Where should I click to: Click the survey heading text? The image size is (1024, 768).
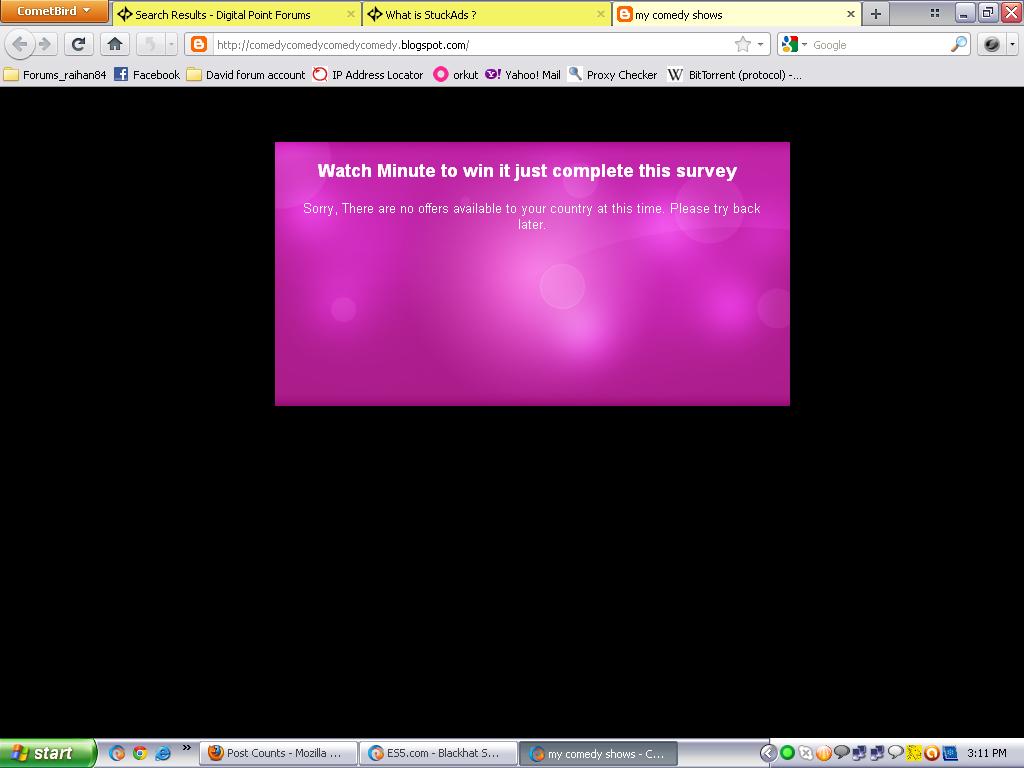pos(527,170)
